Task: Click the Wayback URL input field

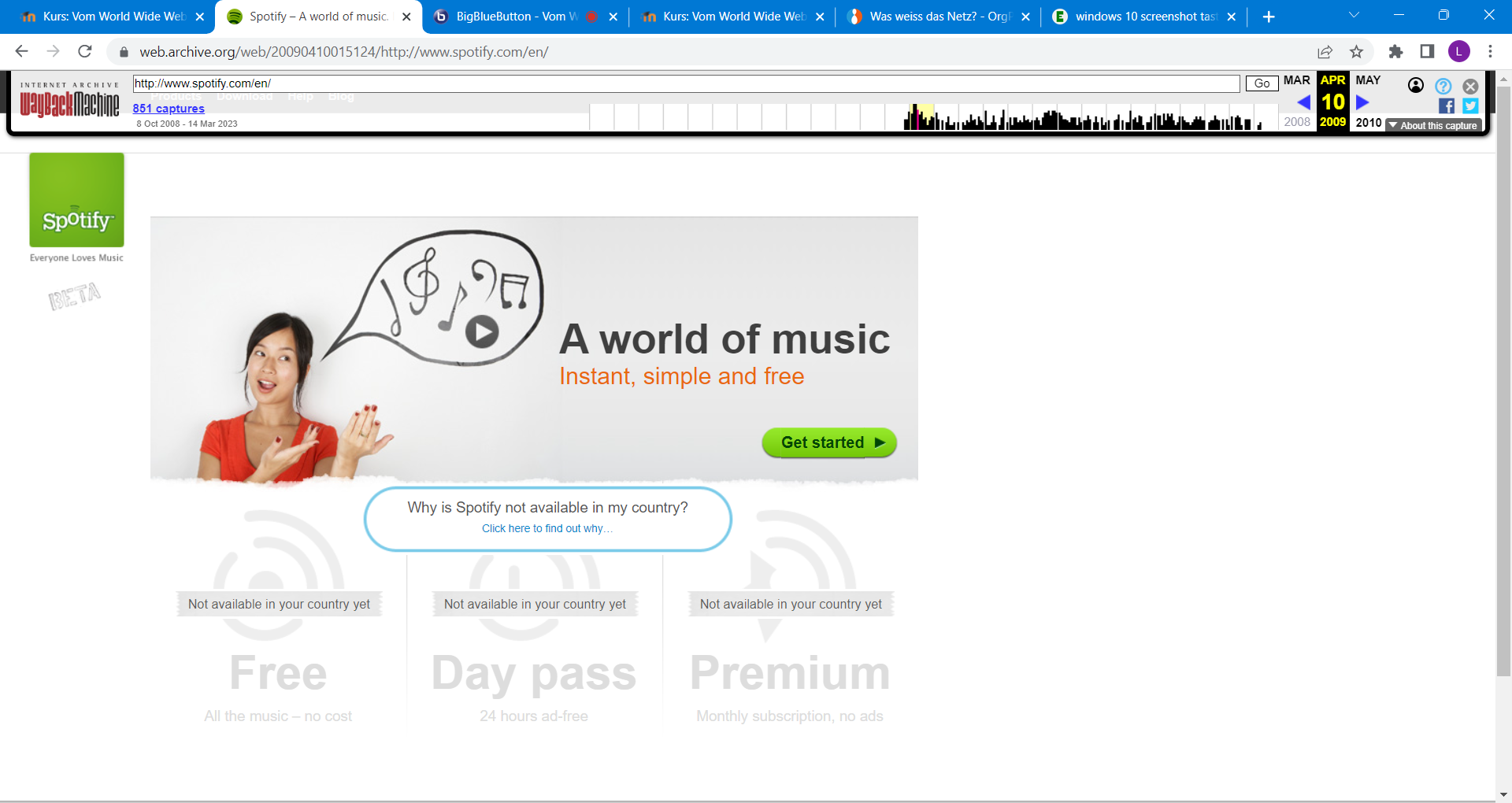Action: (685, 83)
